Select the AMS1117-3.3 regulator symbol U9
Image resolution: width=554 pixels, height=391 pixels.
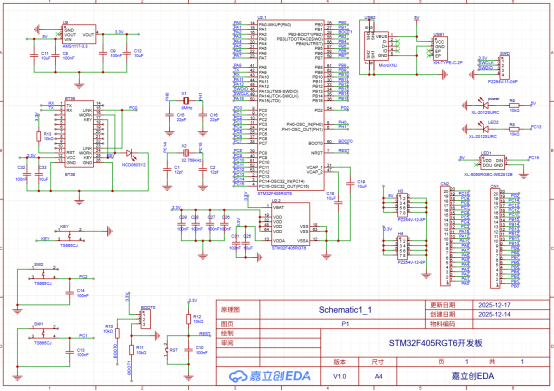point(79,34)
